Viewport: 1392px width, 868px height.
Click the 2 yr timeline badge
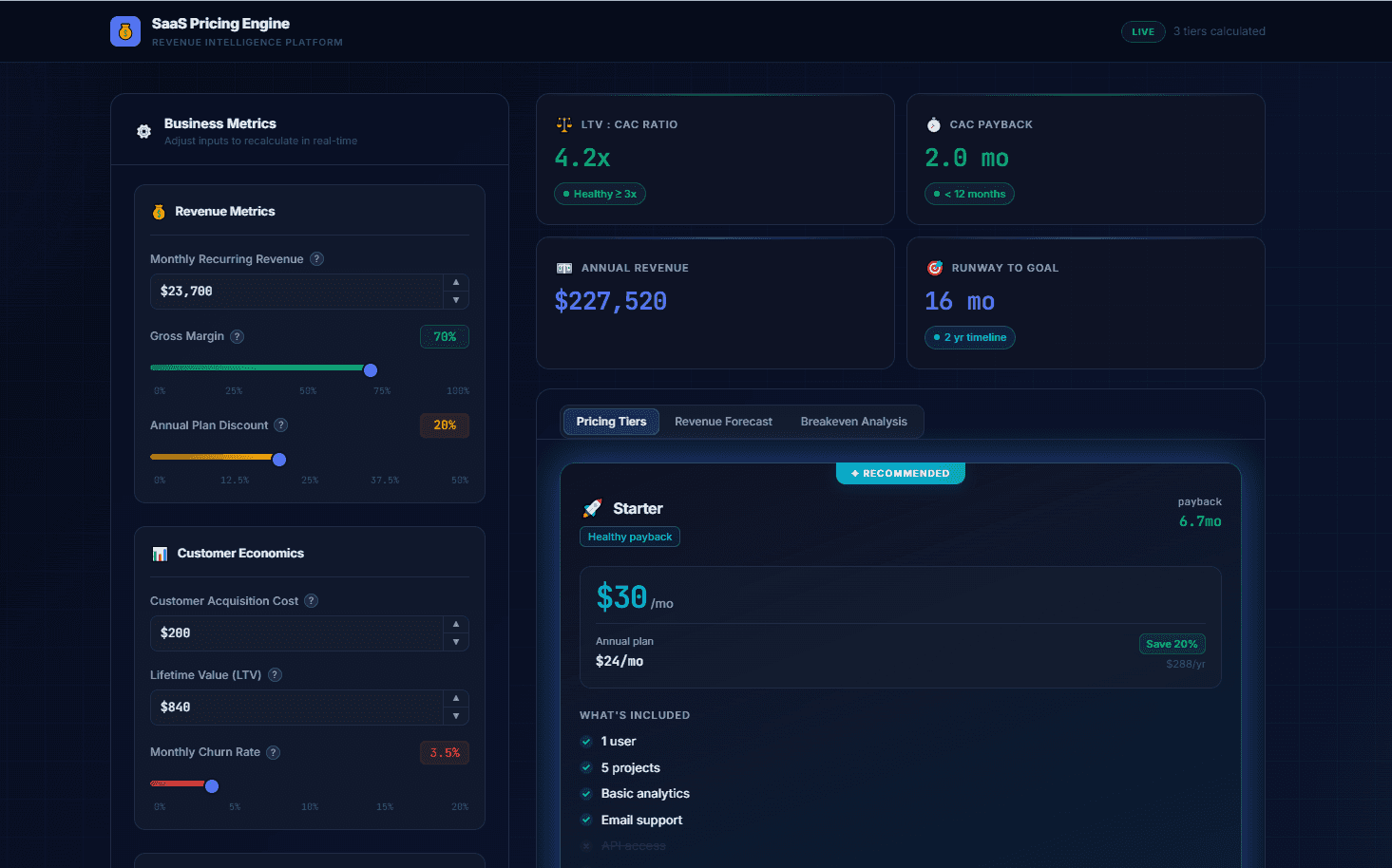tap(970, 337)
